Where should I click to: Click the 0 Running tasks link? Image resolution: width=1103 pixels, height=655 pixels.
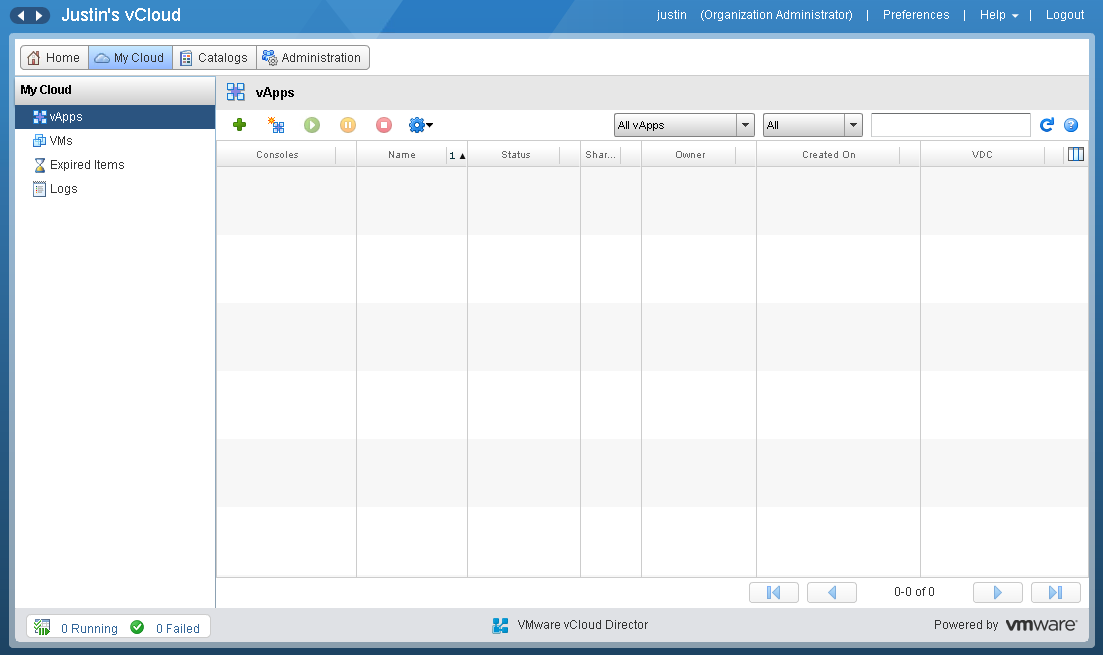pos(89,628)
